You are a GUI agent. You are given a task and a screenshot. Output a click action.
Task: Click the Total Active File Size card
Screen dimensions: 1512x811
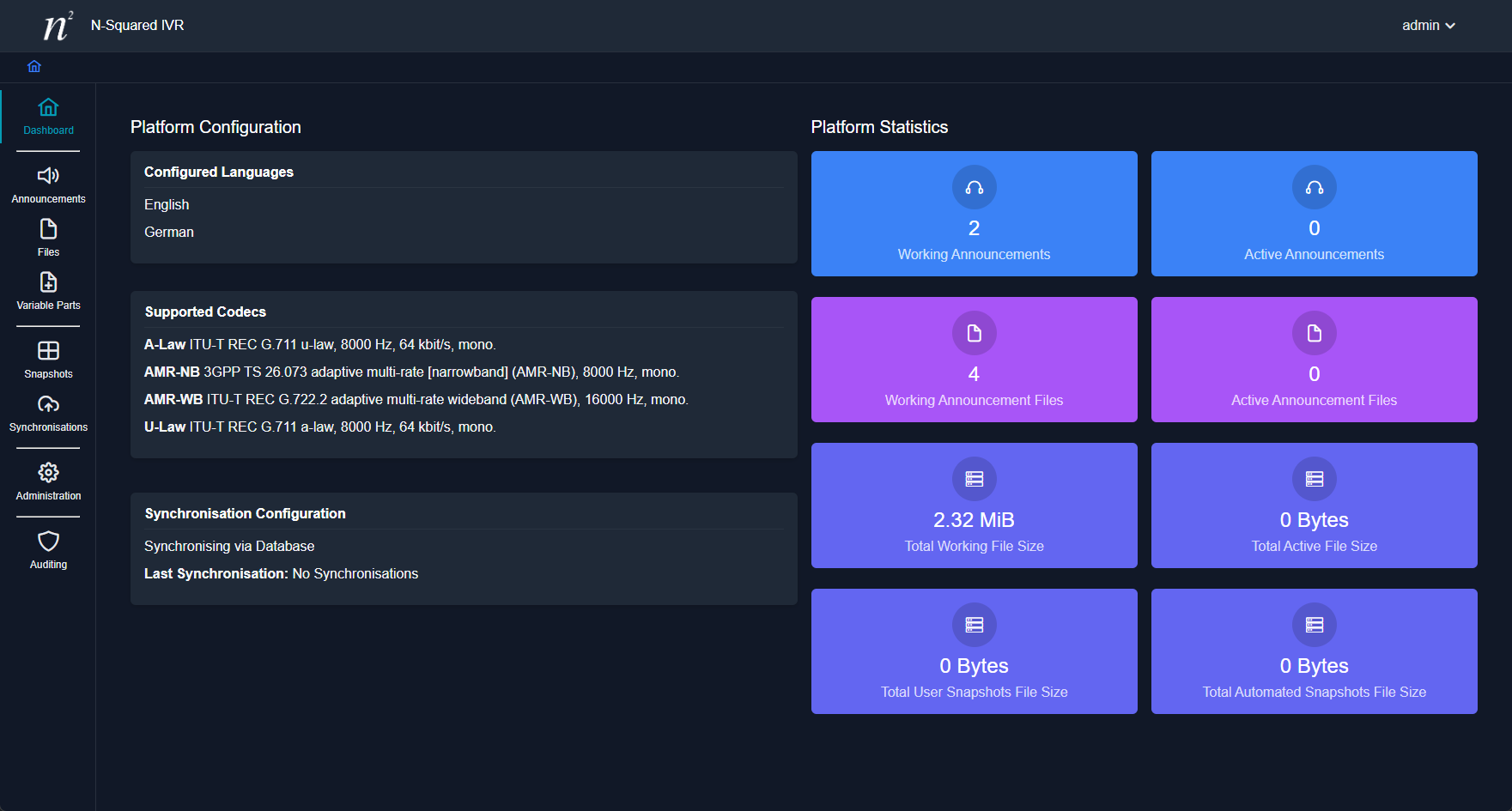point(1314,505)
